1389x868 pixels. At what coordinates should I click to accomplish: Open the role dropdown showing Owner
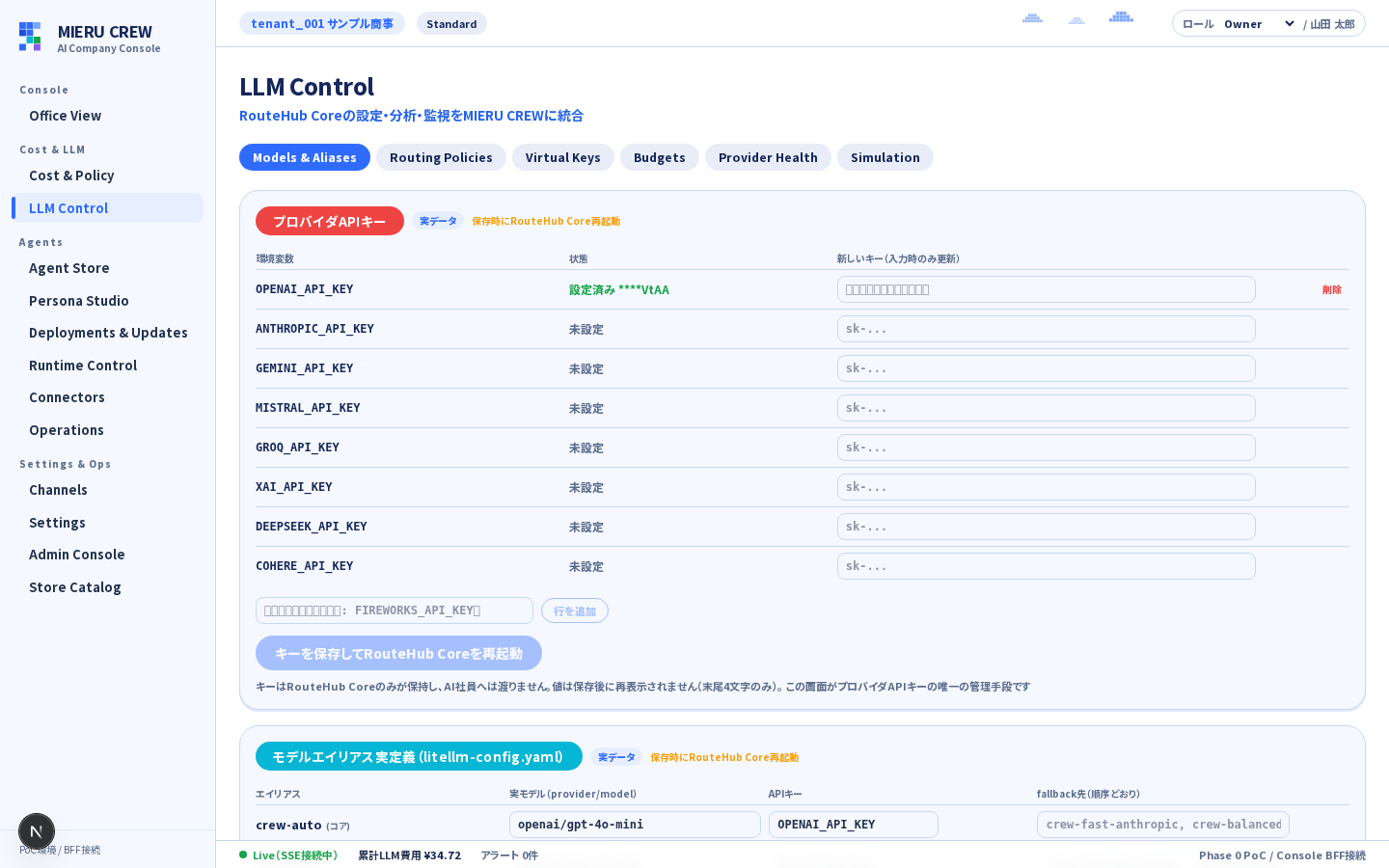[x=1260, y=24]
